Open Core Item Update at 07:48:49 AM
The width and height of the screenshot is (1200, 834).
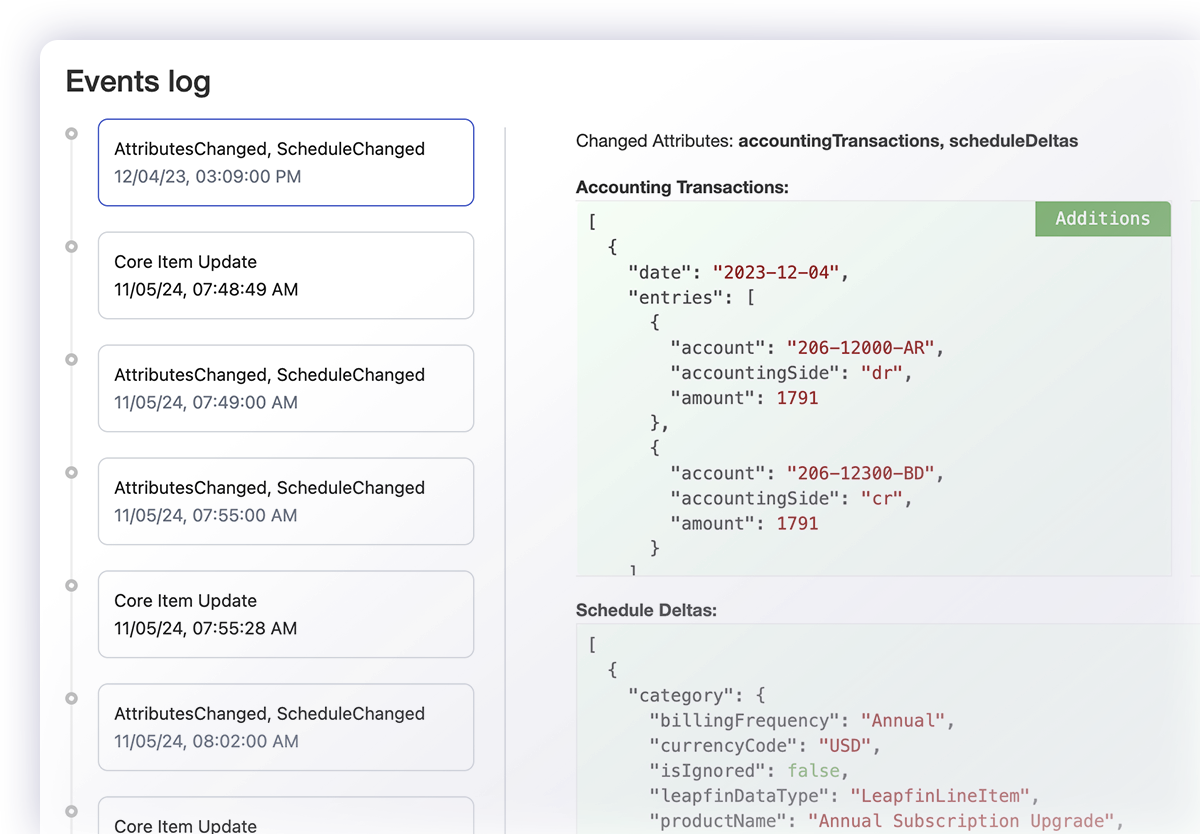[286, 276]
